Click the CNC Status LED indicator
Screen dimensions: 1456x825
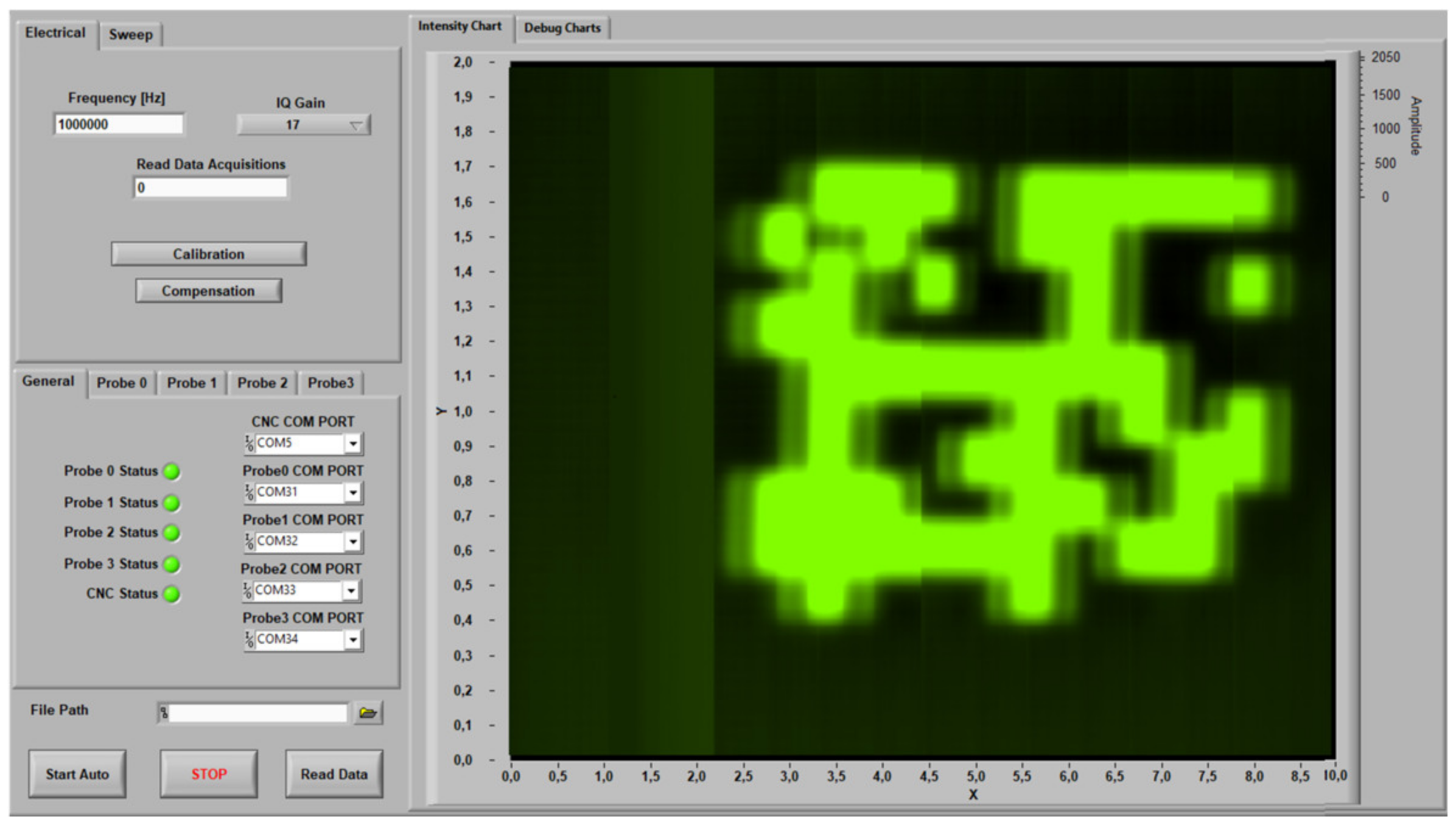click(172, 594)
